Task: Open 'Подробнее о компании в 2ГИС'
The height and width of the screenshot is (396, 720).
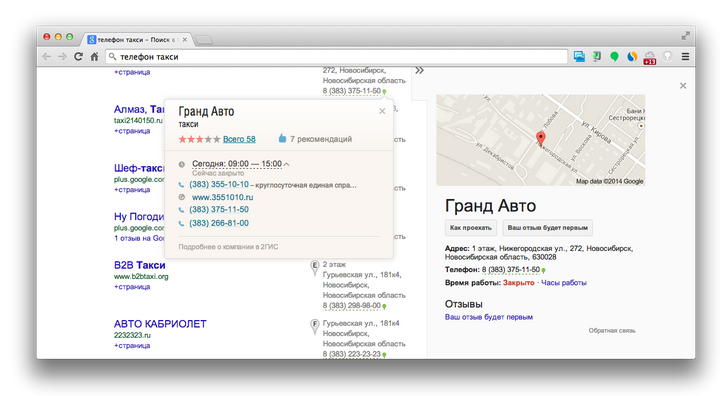Action: 228,247
